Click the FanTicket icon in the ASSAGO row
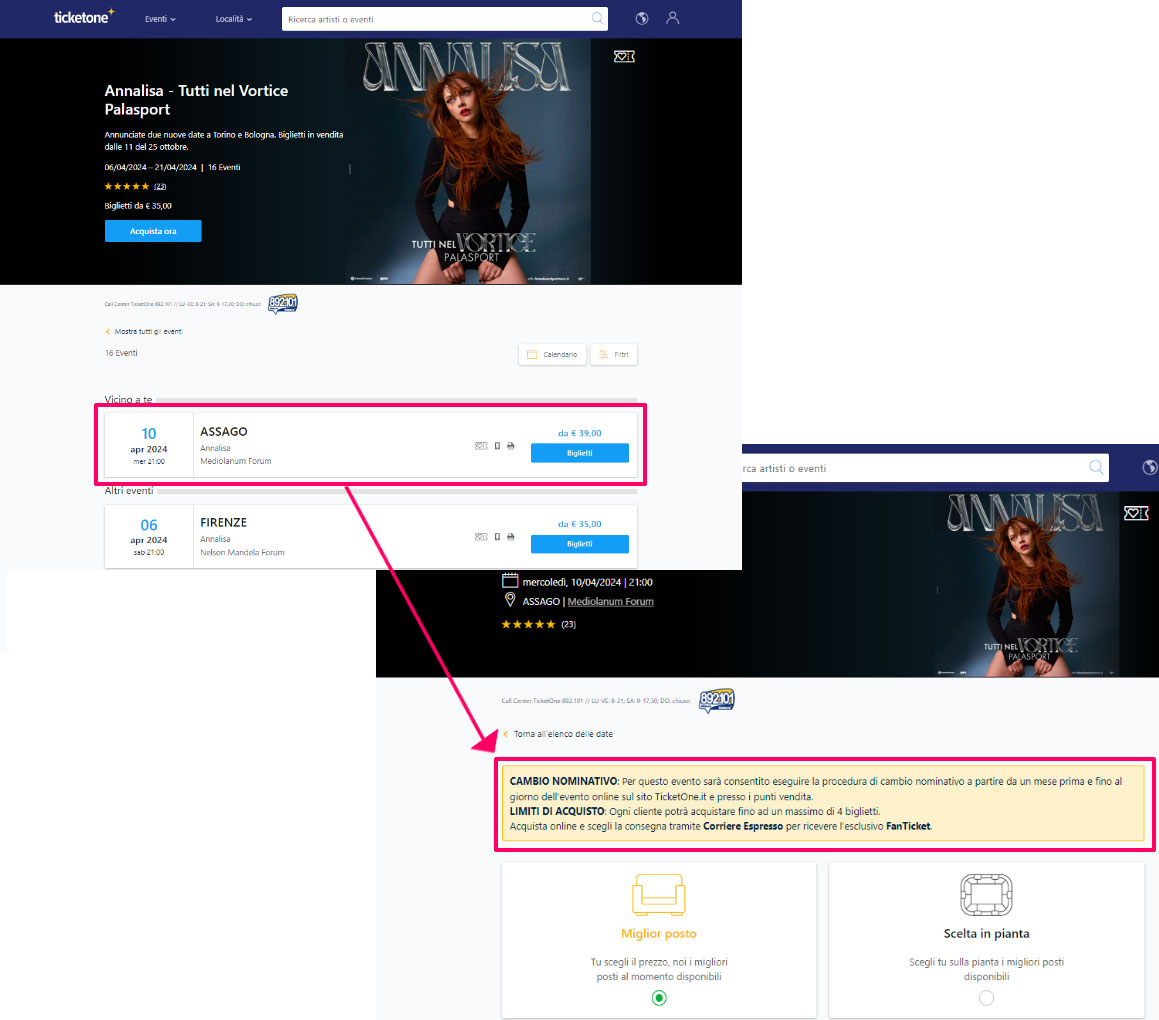Screen dimensions: 1159x1020 [481, 446]
